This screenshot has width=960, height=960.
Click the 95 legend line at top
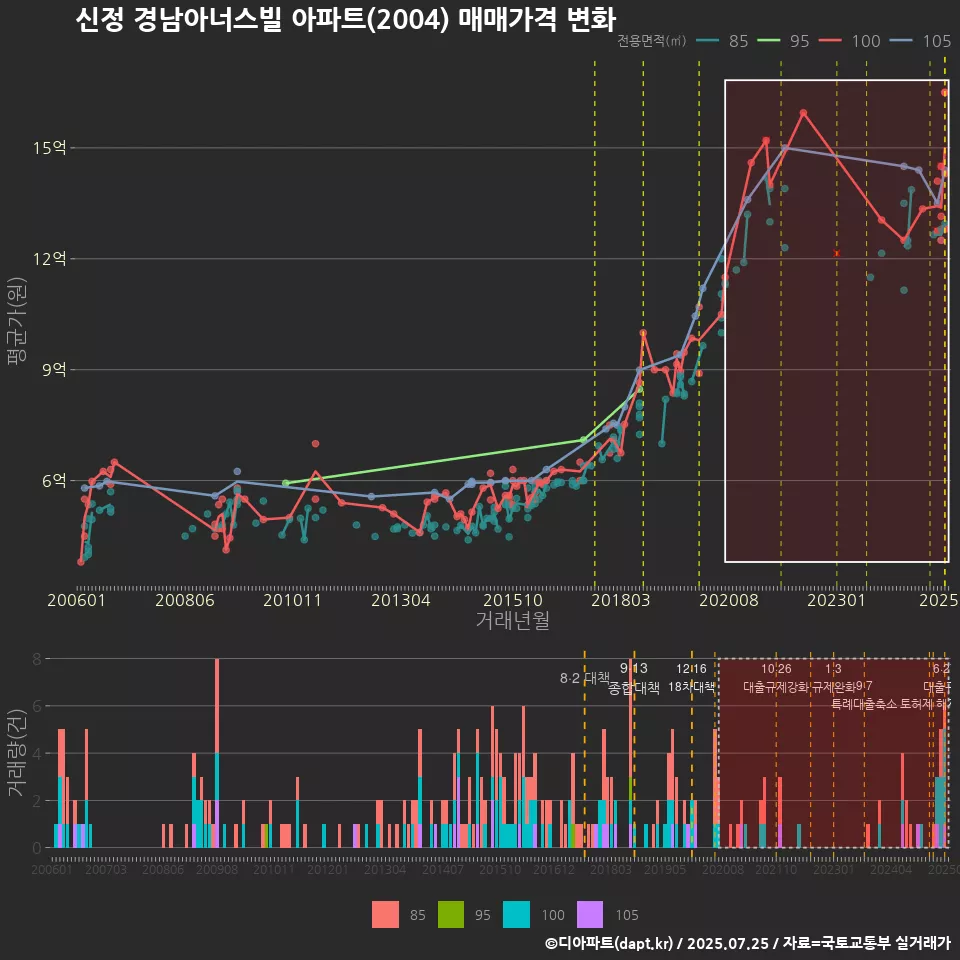[769, 41]
